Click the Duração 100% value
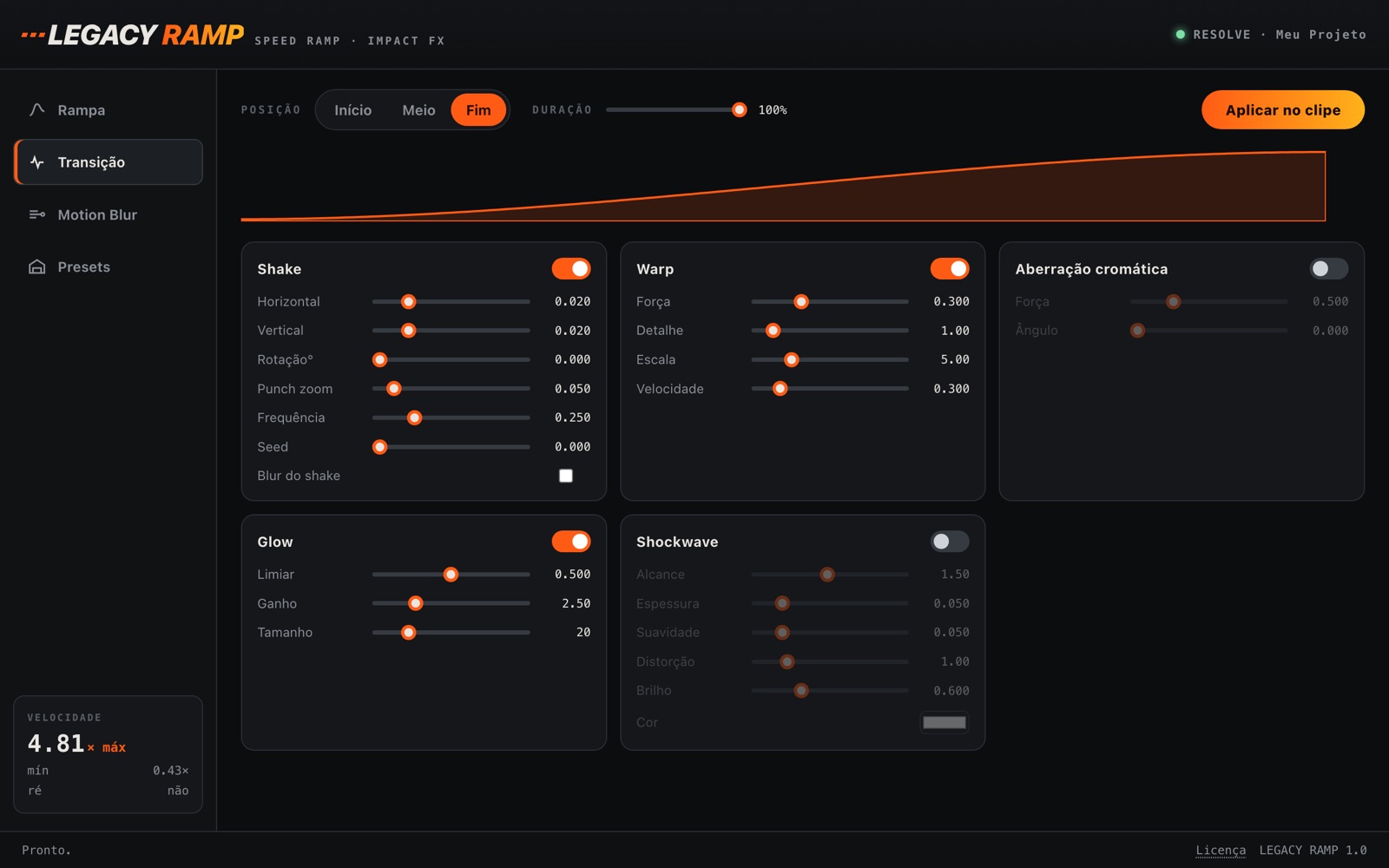Viewport: 1389px width, 868px height. (x=773, y=110)
